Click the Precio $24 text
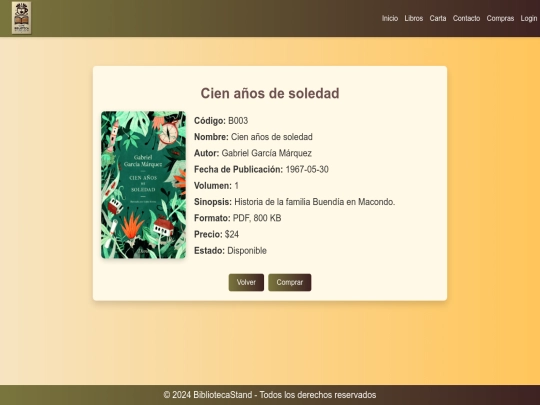This screenshot has height=405, width=540. 216,235
